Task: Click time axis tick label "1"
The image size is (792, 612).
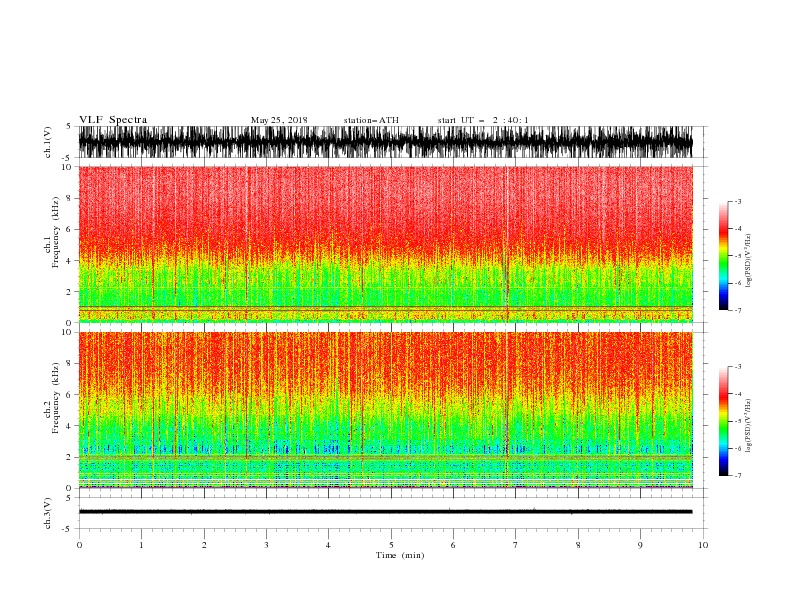Action: click(141, 545)
